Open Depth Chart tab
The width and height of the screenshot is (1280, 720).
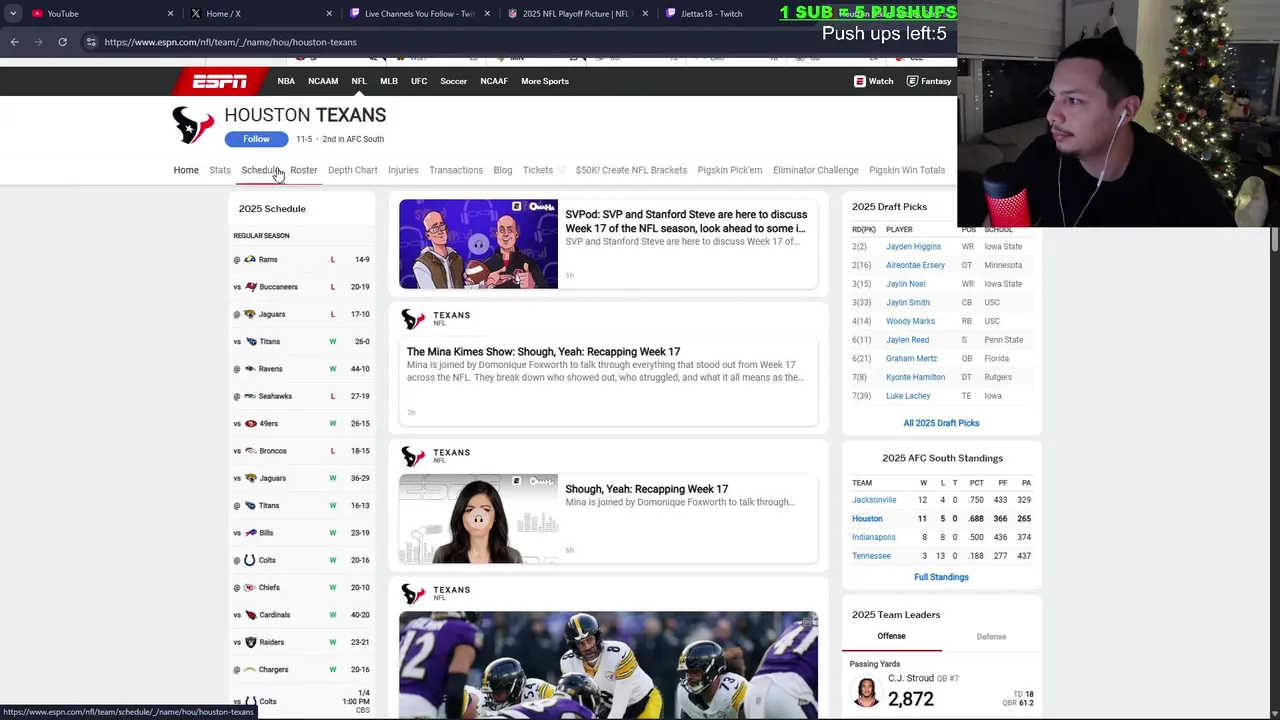(353, 170)
